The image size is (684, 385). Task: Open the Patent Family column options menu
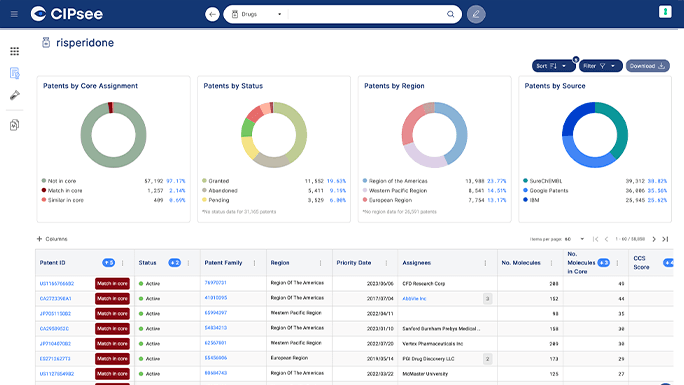255,263
